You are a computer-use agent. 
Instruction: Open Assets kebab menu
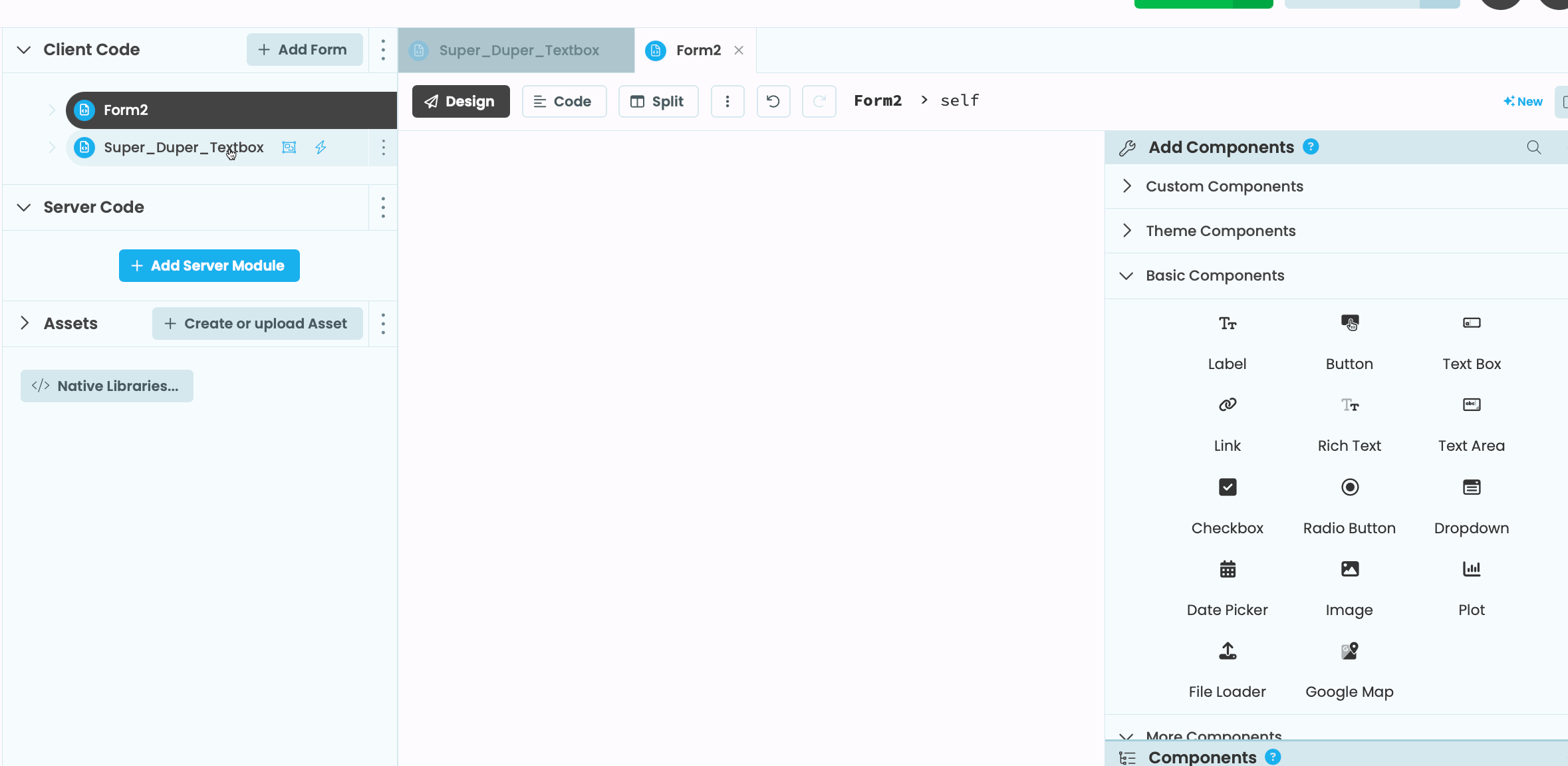(x=383, y=324)
